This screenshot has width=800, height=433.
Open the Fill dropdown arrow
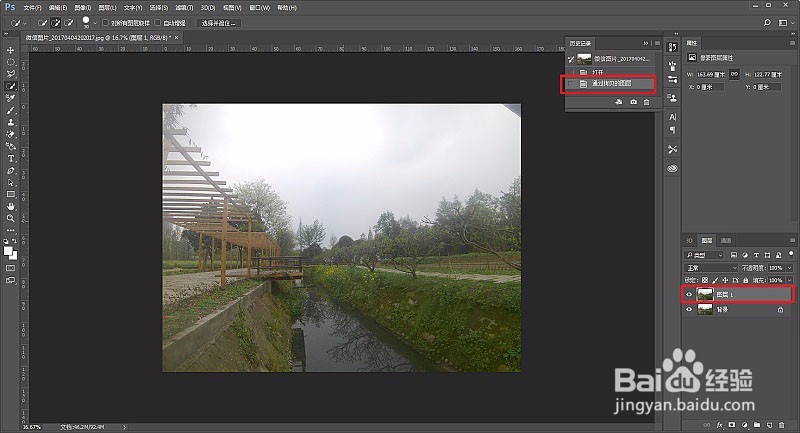click(x=790, y=281)
